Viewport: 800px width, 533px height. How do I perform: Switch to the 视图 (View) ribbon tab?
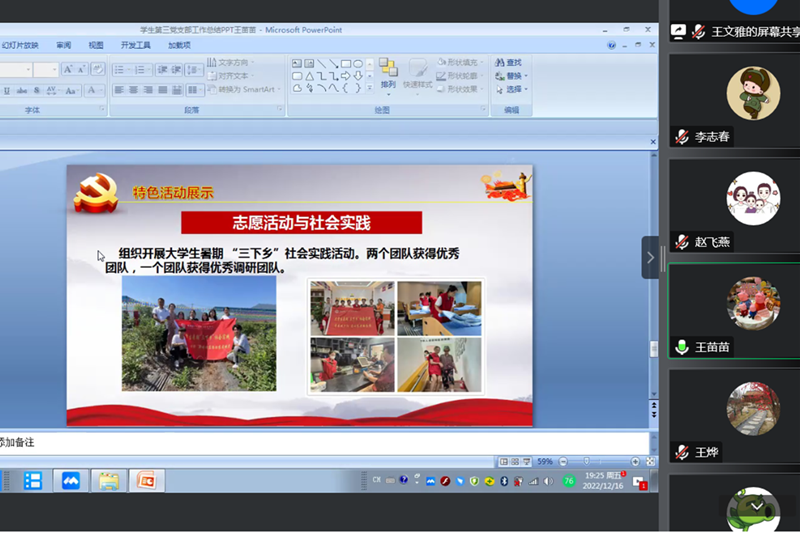coord(96,45)
